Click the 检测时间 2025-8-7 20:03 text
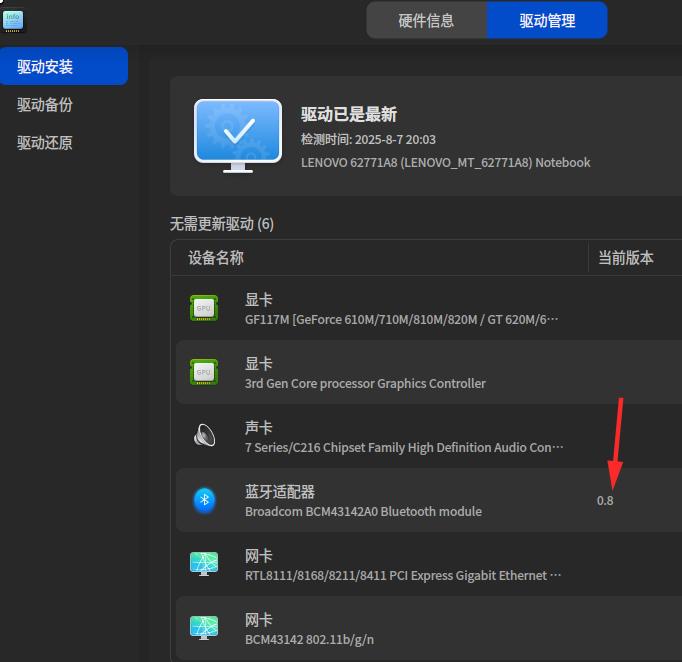 [368, 140]
